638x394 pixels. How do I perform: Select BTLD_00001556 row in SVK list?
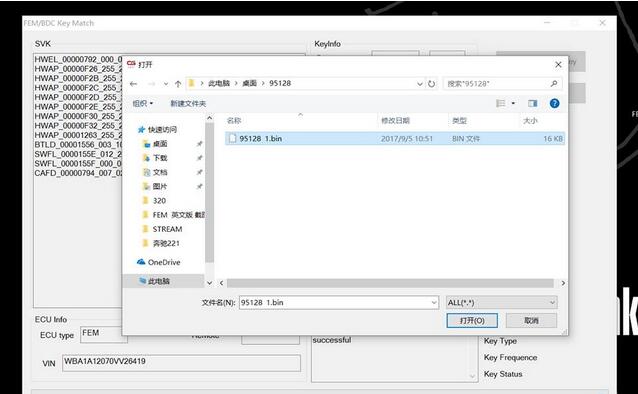(x=78, y=144)
